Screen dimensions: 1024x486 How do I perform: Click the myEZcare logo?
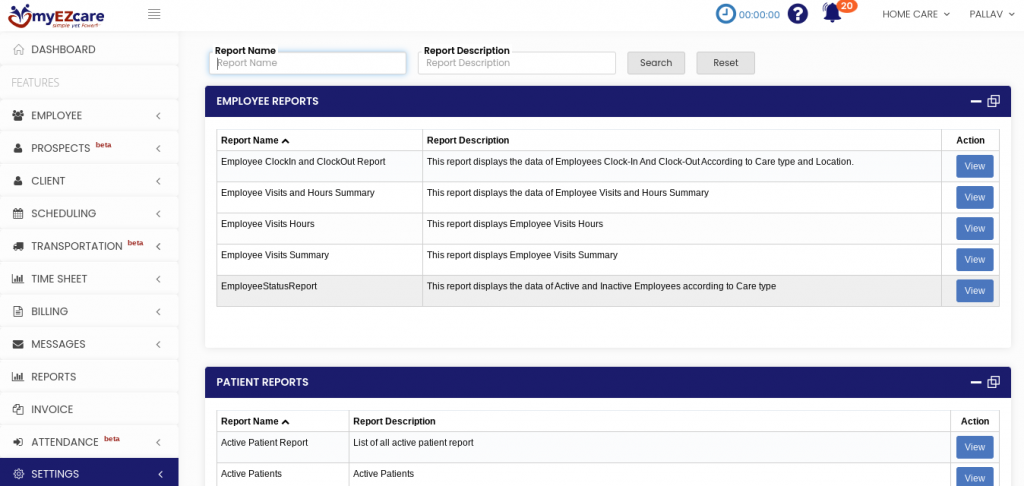coord(56,14)
